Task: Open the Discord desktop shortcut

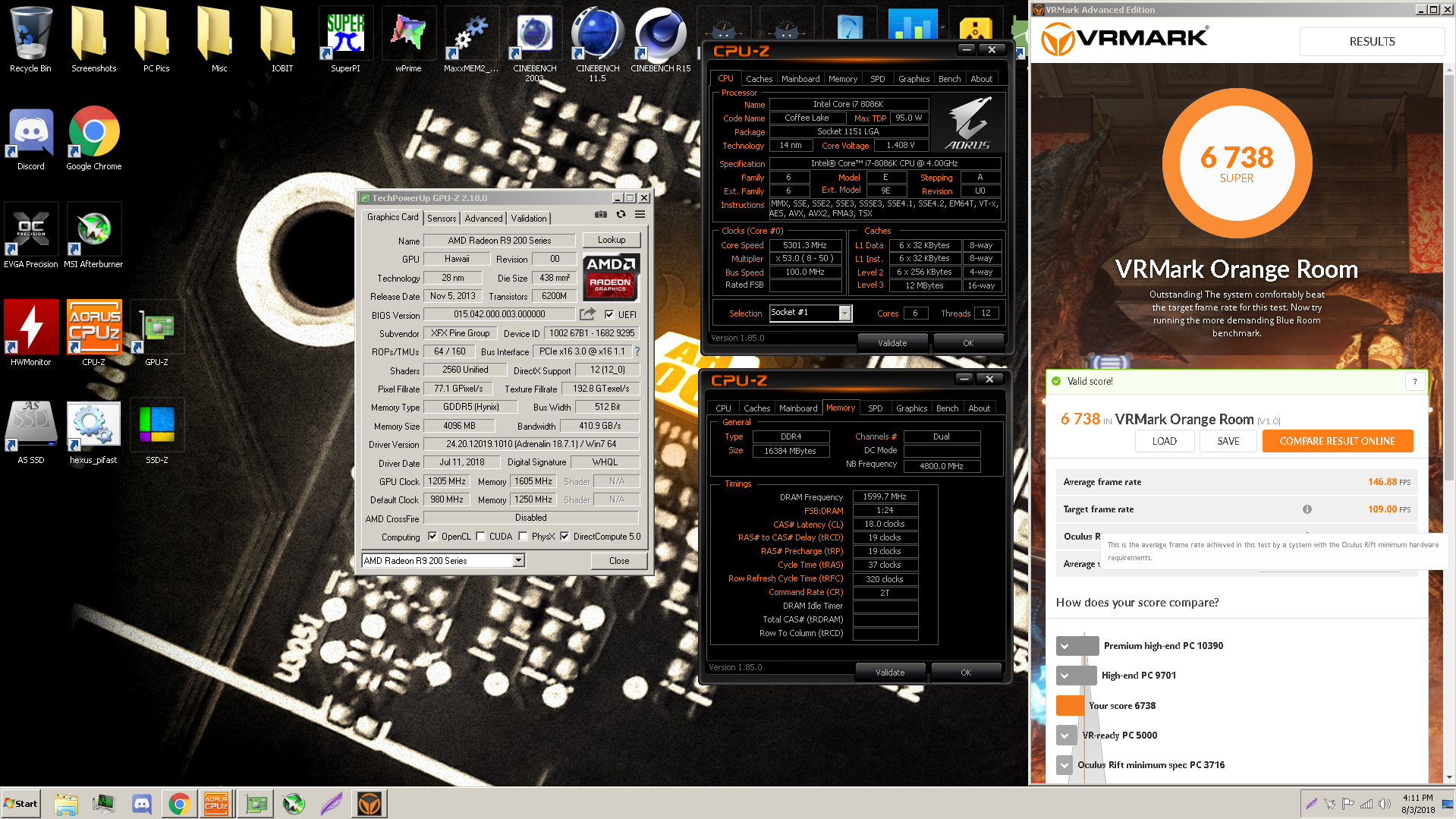Action: click(30, 138)
